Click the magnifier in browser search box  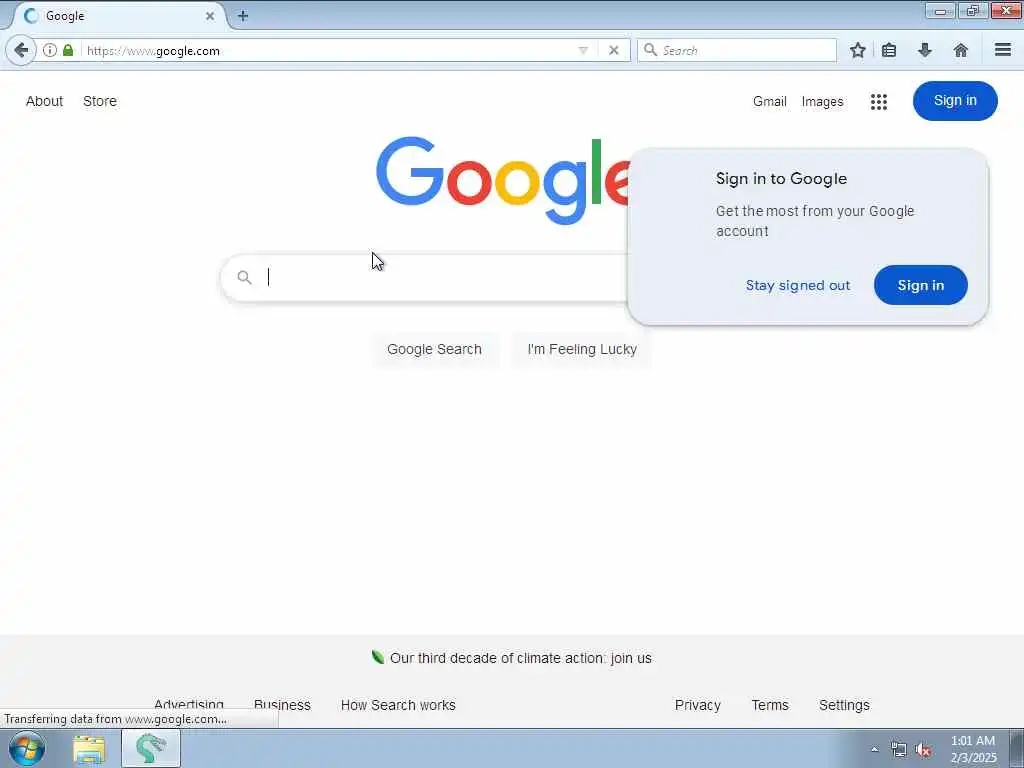[650, 50]
